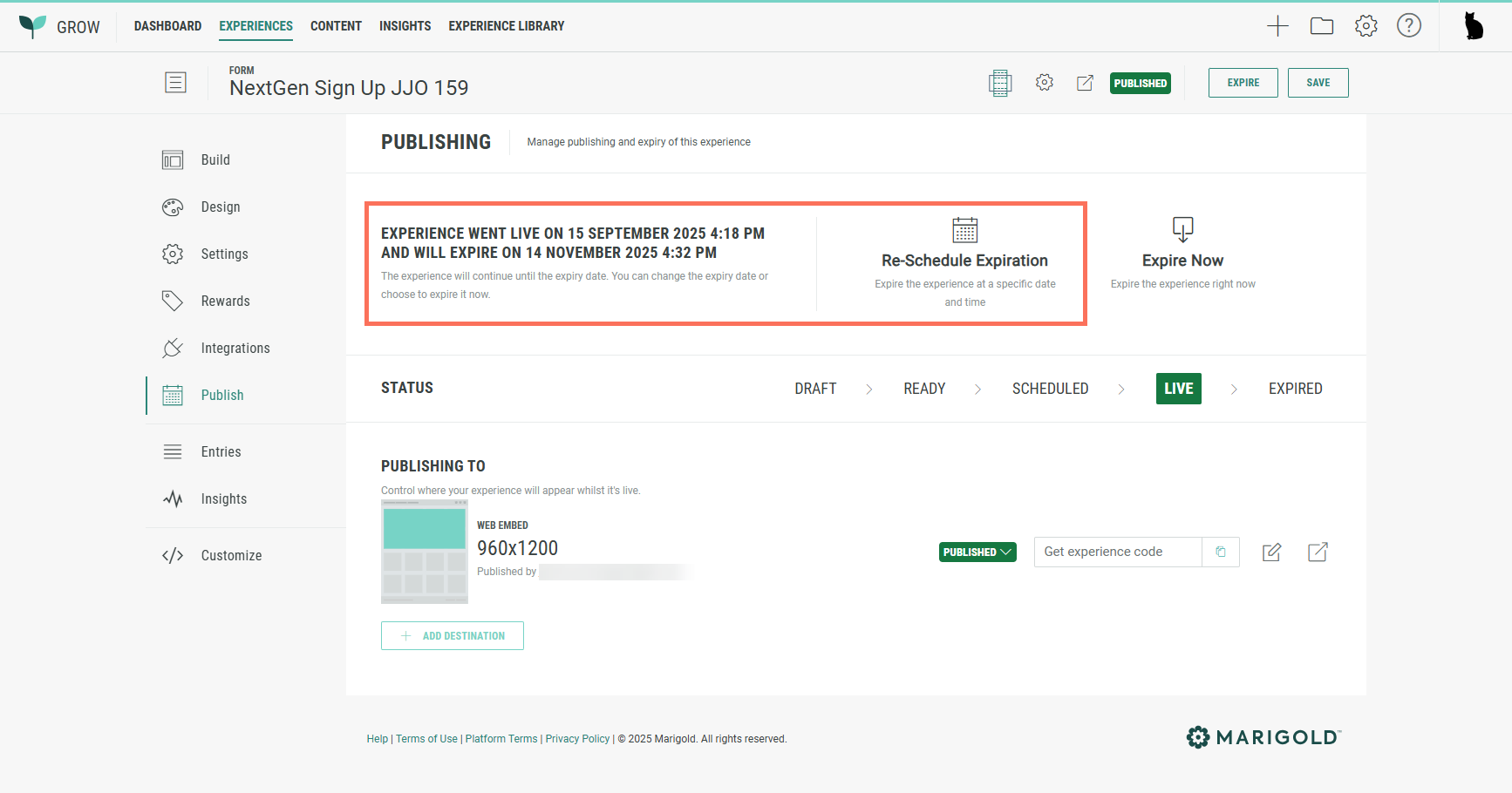Go to Customize in the sidebar

pyautogui.click(x=230, y=555)
